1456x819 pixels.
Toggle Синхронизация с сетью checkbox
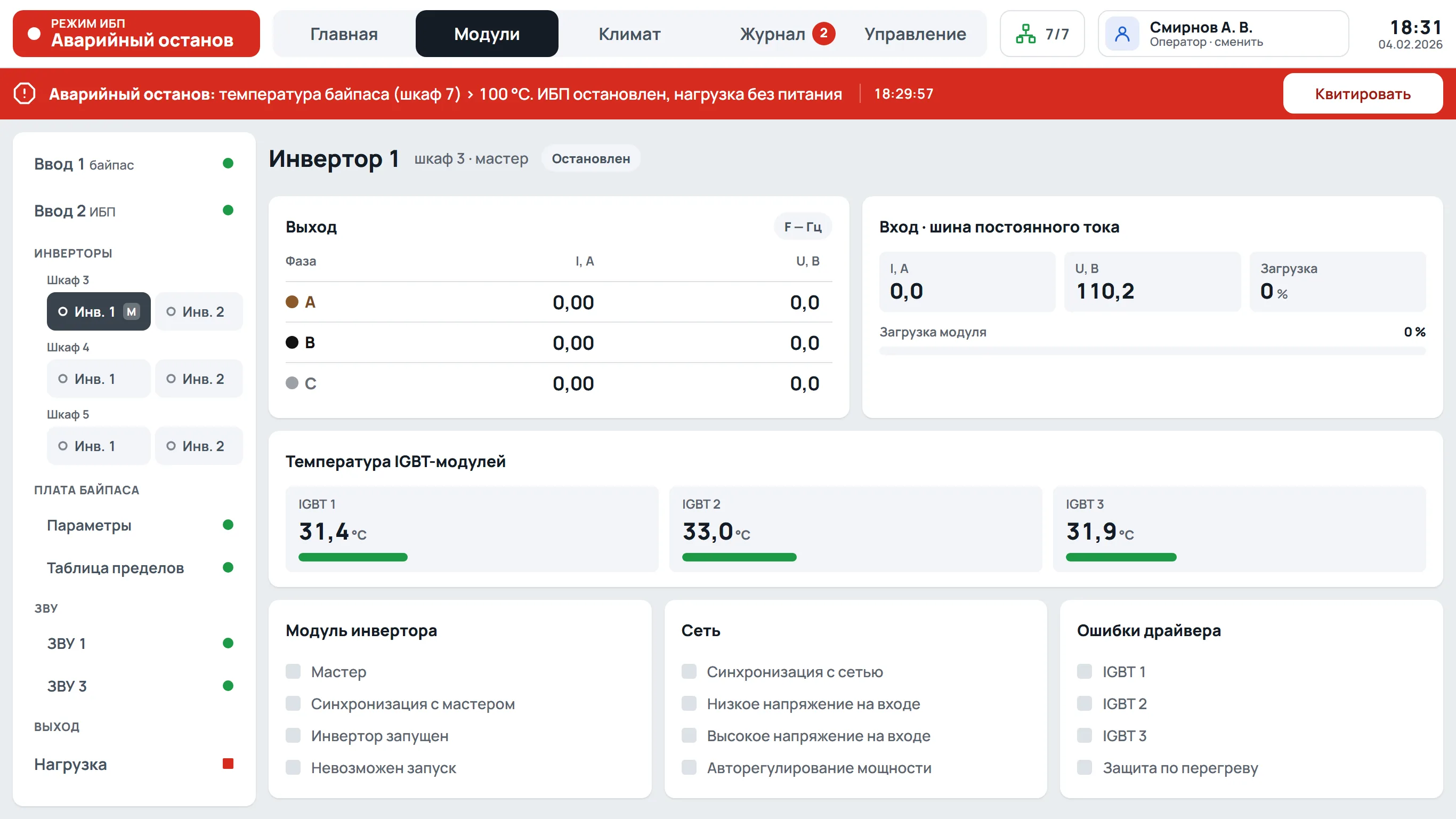point(689,671)
